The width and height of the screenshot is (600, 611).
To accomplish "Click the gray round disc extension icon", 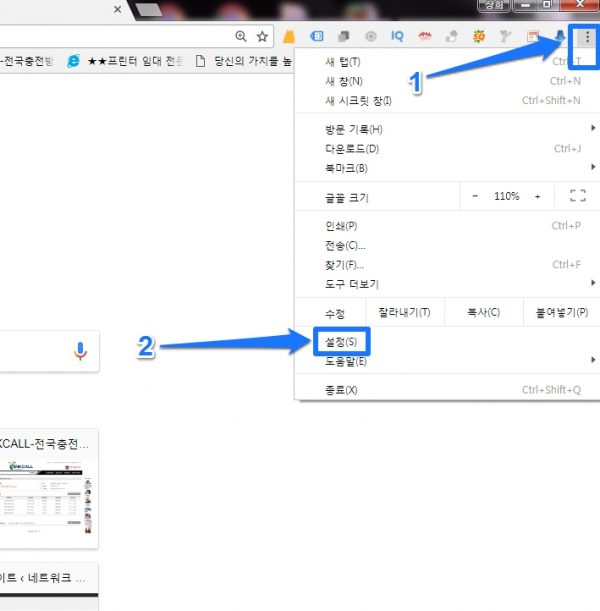I will pyautogui.click(x=371, y=37).
